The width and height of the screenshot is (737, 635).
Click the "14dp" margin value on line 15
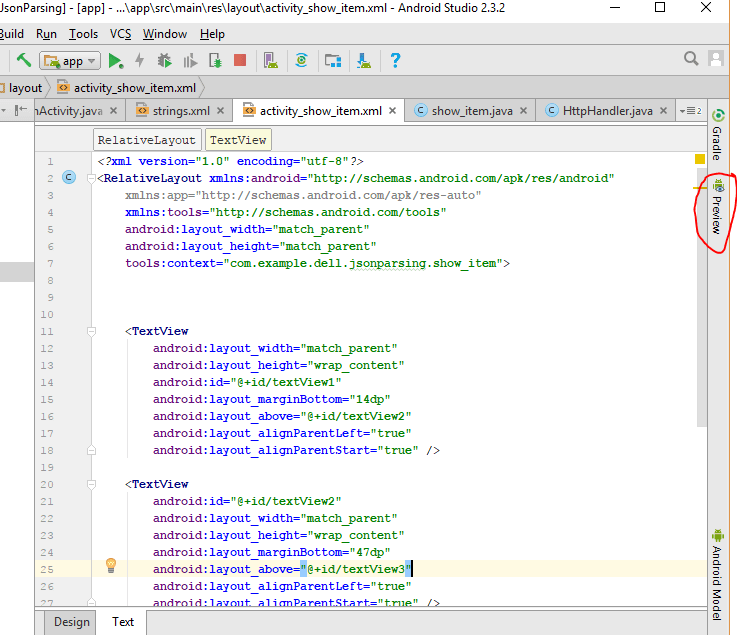pos(370,400)
